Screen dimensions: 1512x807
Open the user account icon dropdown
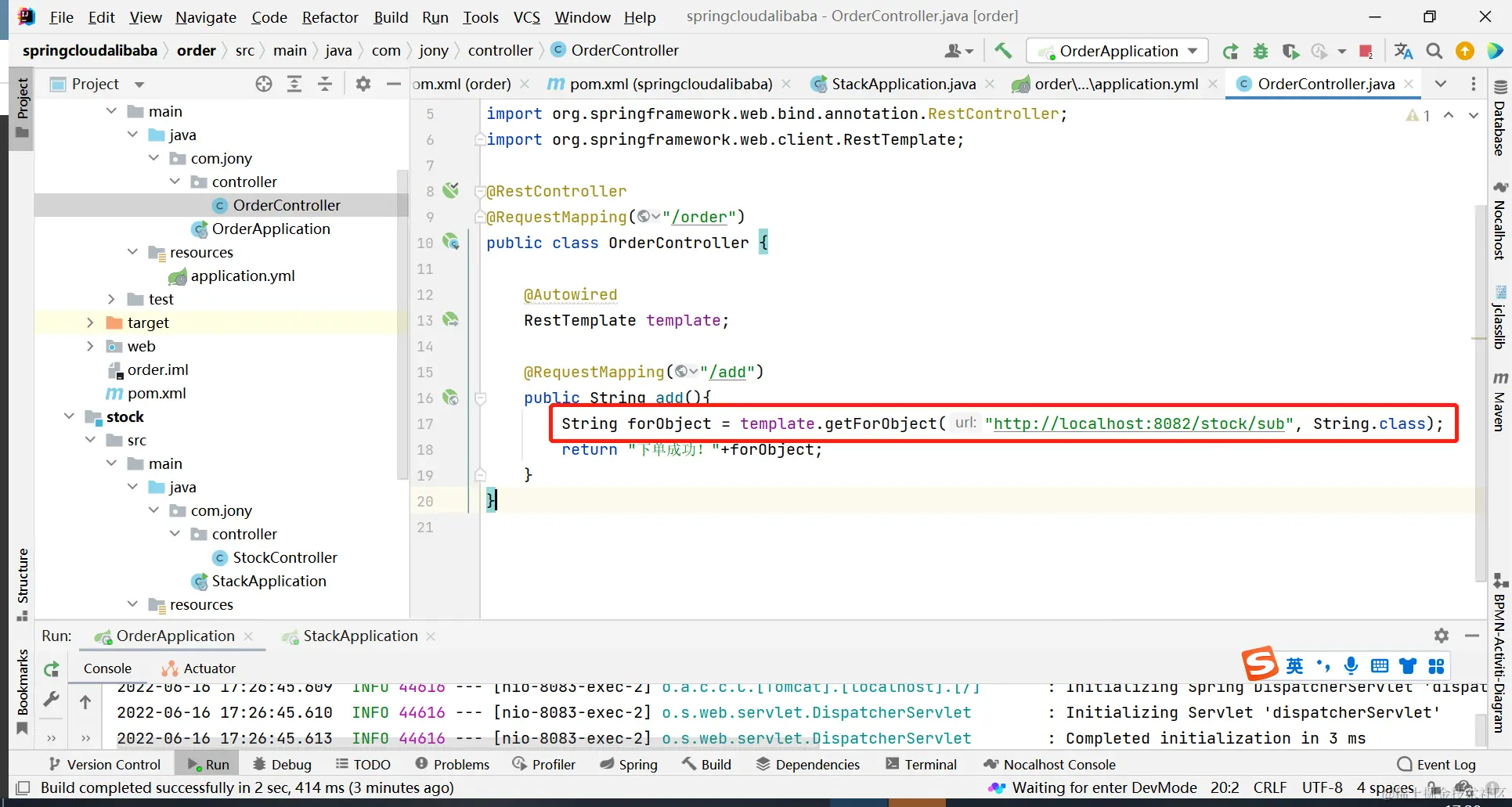(x=958, y=51)
